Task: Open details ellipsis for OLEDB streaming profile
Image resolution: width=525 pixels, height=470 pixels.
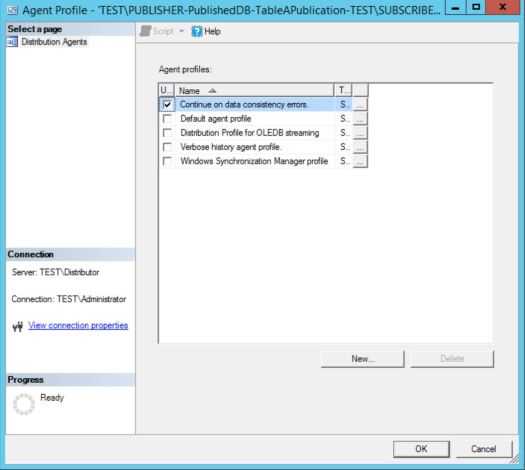Action: click(360, 133)
